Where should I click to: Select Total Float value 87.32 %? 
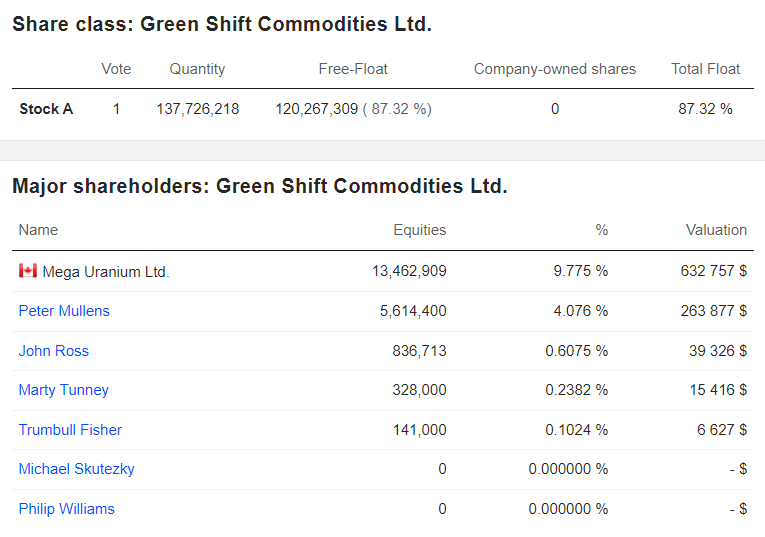705,109
